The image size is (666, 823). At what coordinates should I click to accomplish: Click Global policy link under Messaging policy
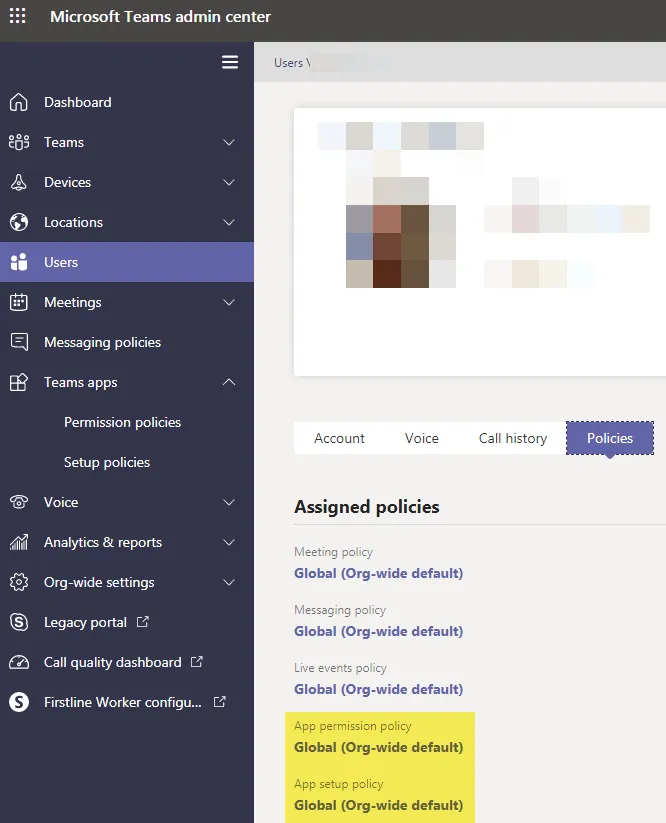coord(378,631)
